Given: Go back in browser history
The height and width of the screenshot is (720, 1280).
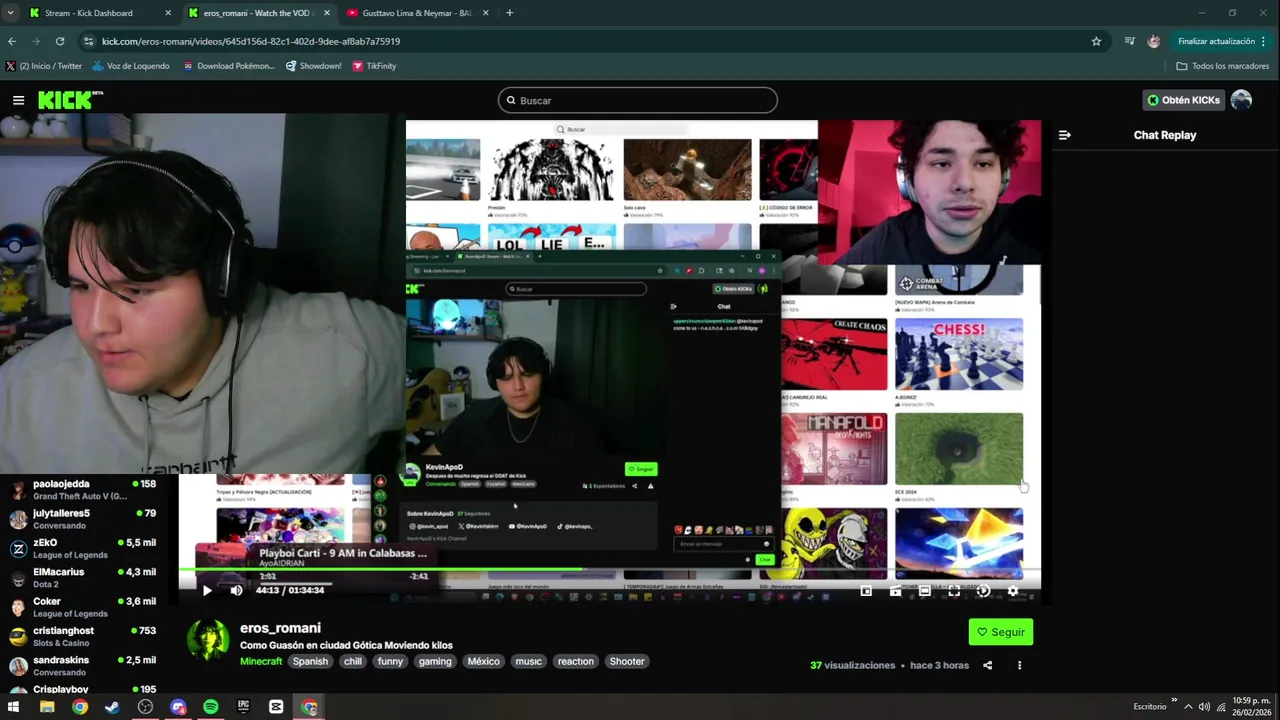Looking at the screenshot, I should click(12, 41).
